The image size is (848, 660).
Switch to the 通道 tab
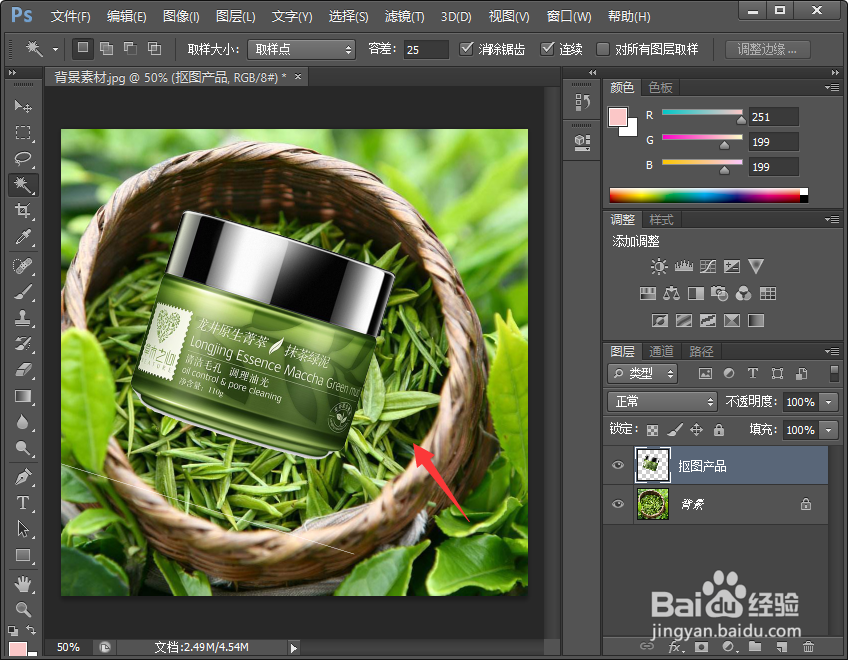click(x=661, y=352)
